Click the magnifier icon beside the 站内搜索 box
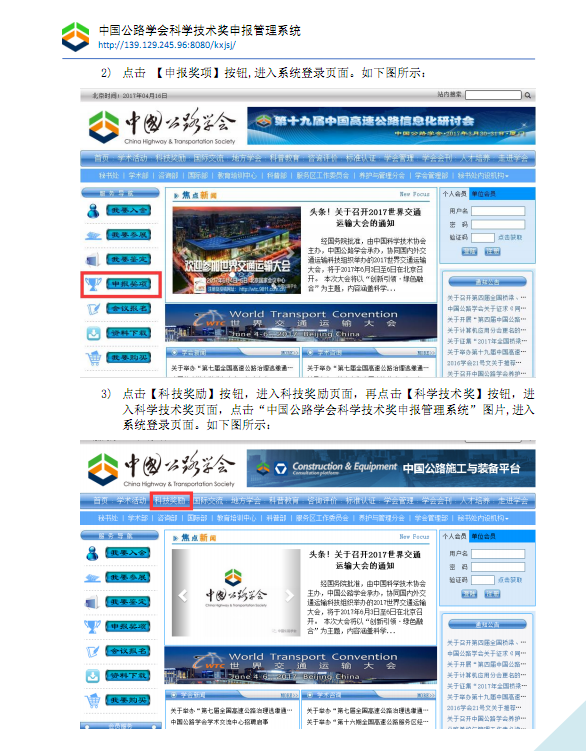Image resolution: width=586 pixels, height=751 pixels. [x=528, y=95]
